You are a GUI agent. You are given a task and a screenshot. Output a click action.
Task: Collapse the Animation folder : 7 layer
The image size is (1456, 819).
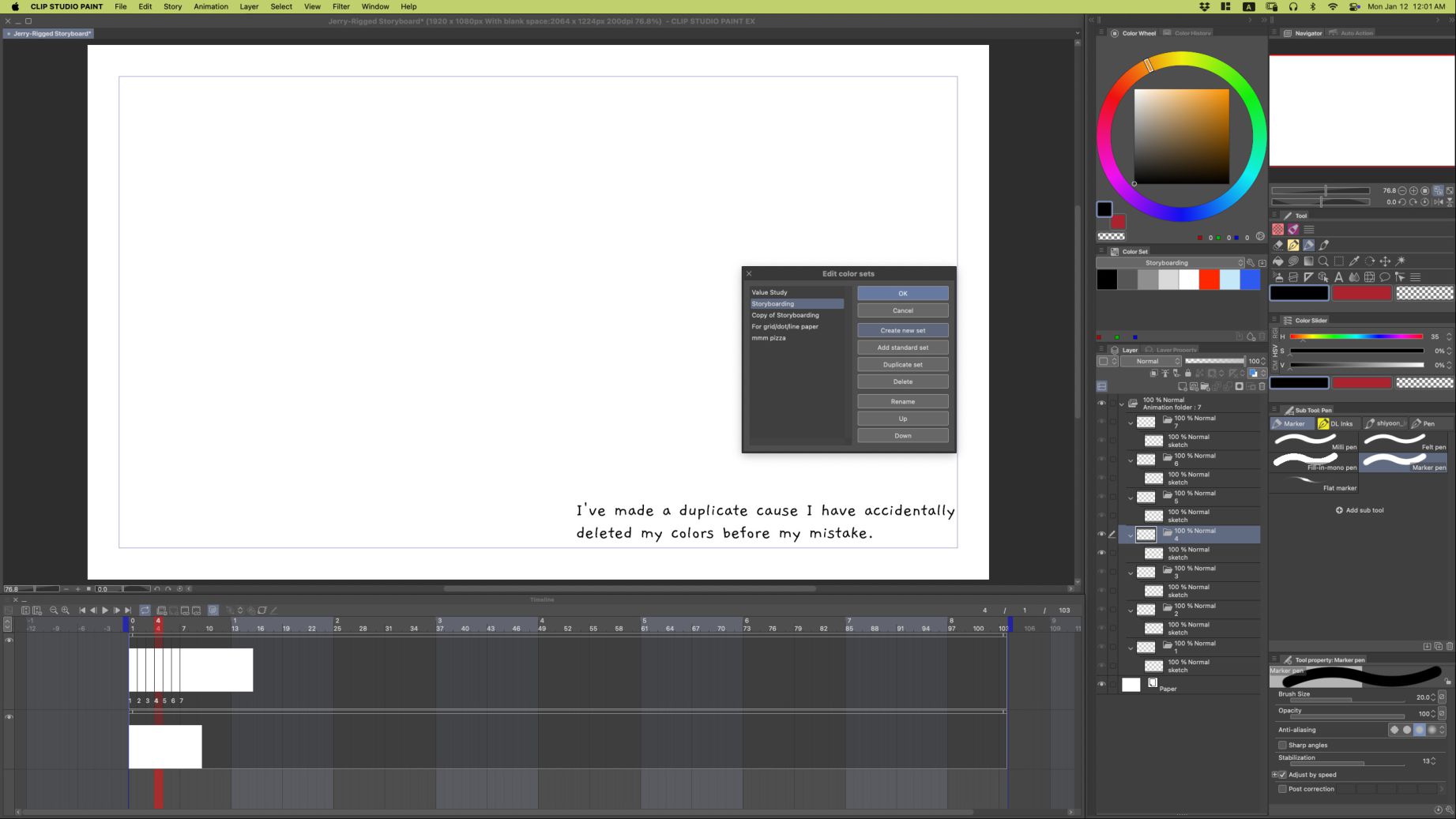[x=1121, y=404]
